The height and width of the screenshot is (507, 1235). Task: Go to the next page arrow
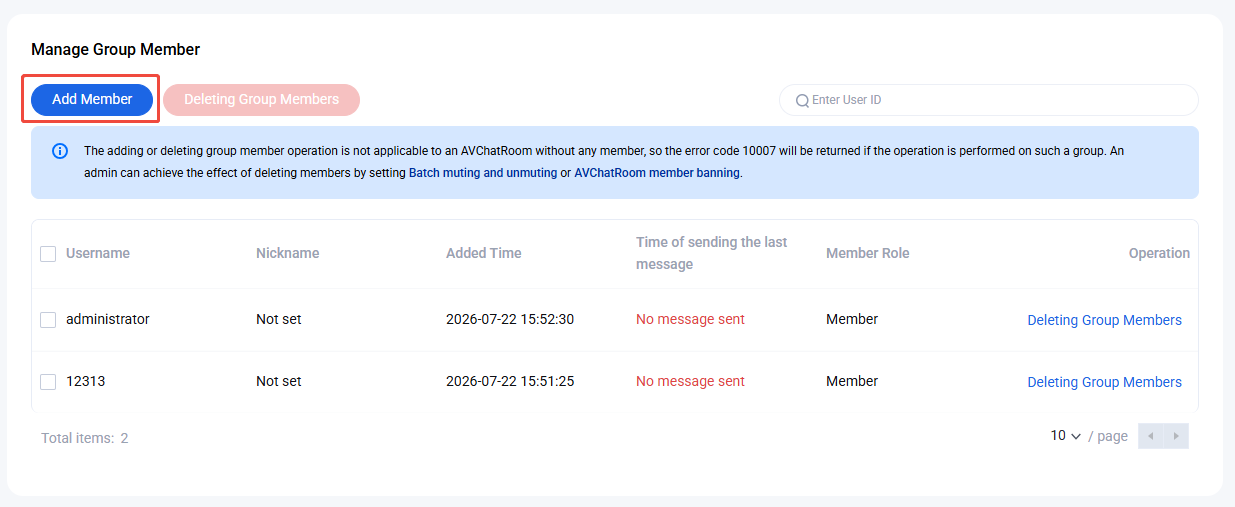coord(1176,436)
